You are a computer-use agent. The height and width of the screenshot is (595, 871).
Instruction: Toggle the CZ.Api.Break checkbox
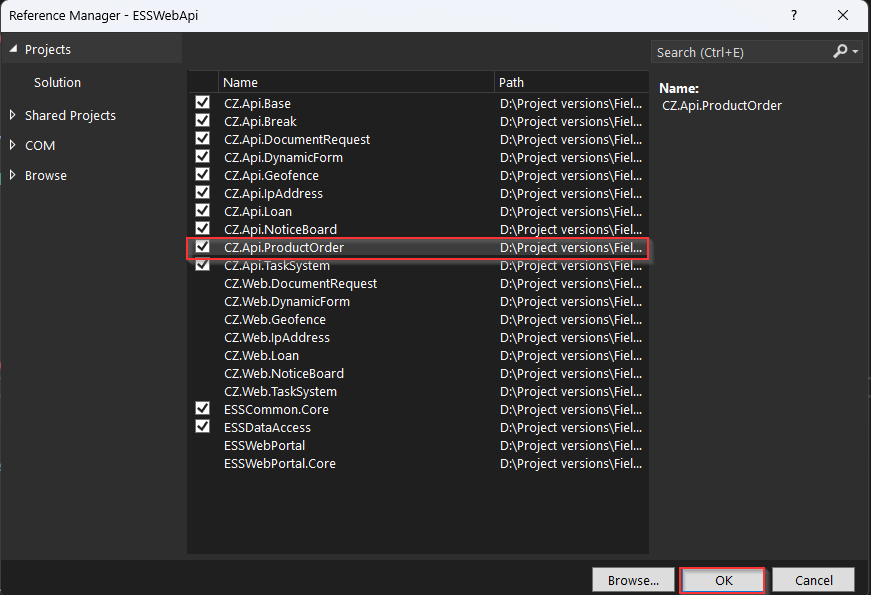pos(203,121)
